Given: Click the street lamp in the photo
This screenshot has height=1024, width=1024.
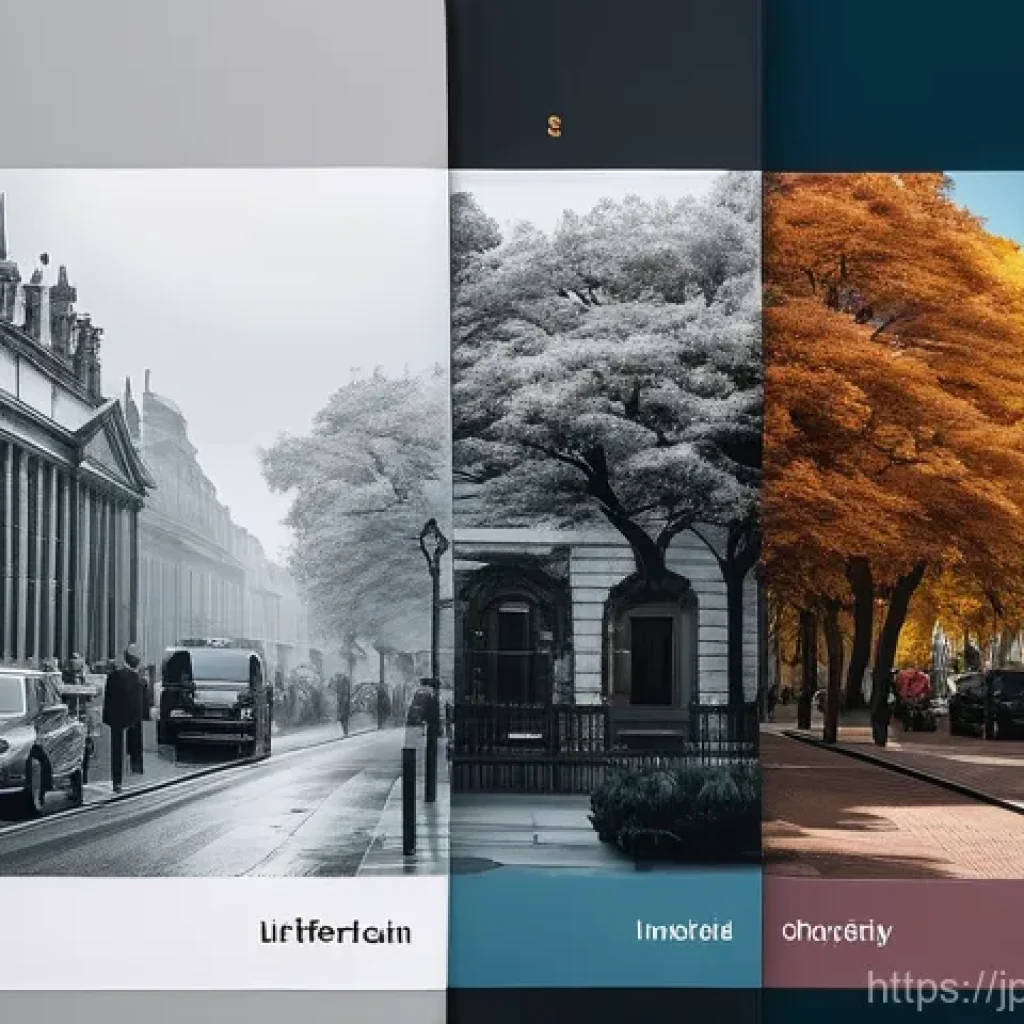Looking at the screenshot, I should tap(433, 660).
